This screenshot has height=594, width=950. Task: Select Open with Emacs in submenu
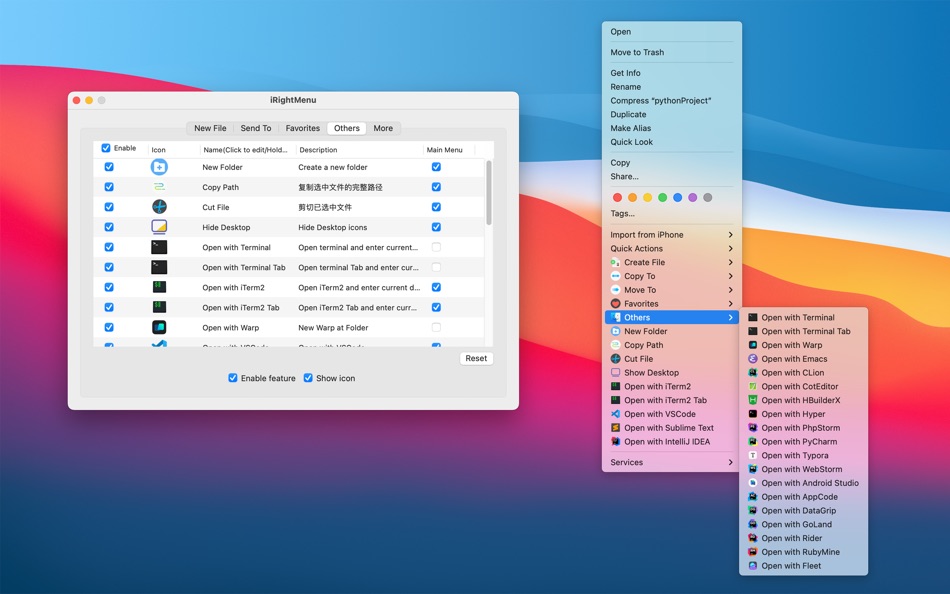(803, 359)
